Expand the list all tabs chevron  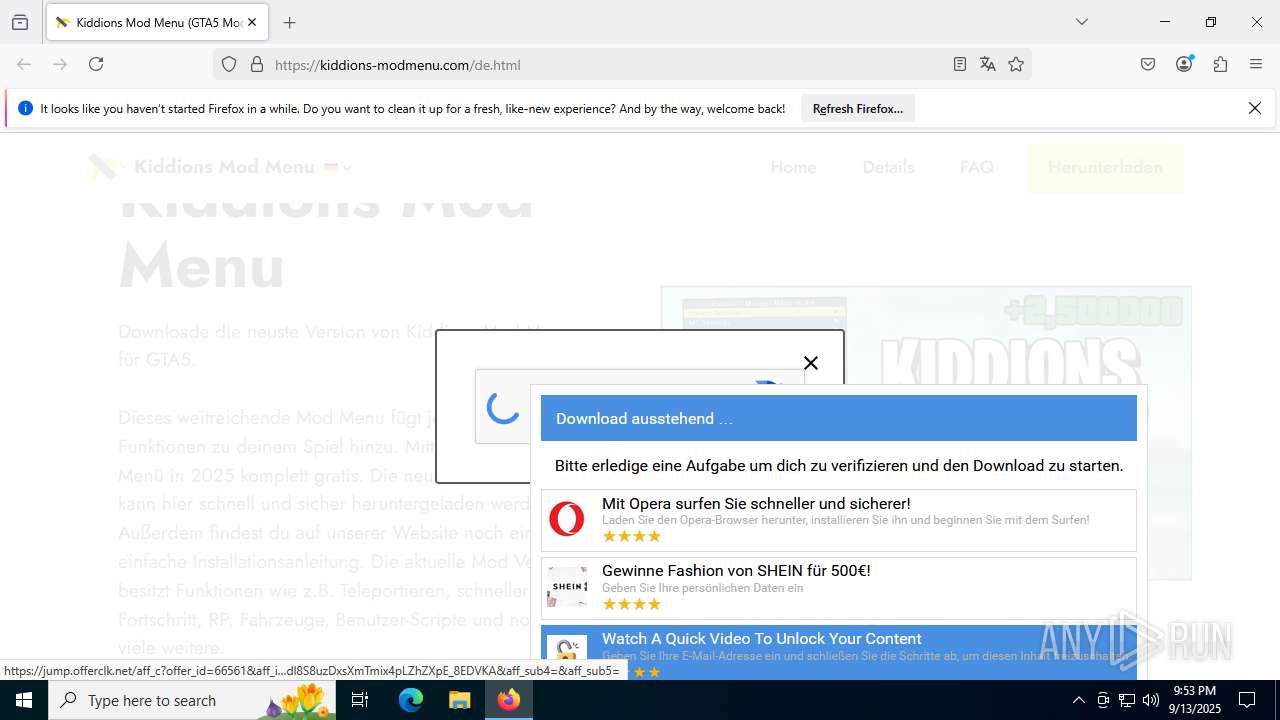[x=1081, y=22]
